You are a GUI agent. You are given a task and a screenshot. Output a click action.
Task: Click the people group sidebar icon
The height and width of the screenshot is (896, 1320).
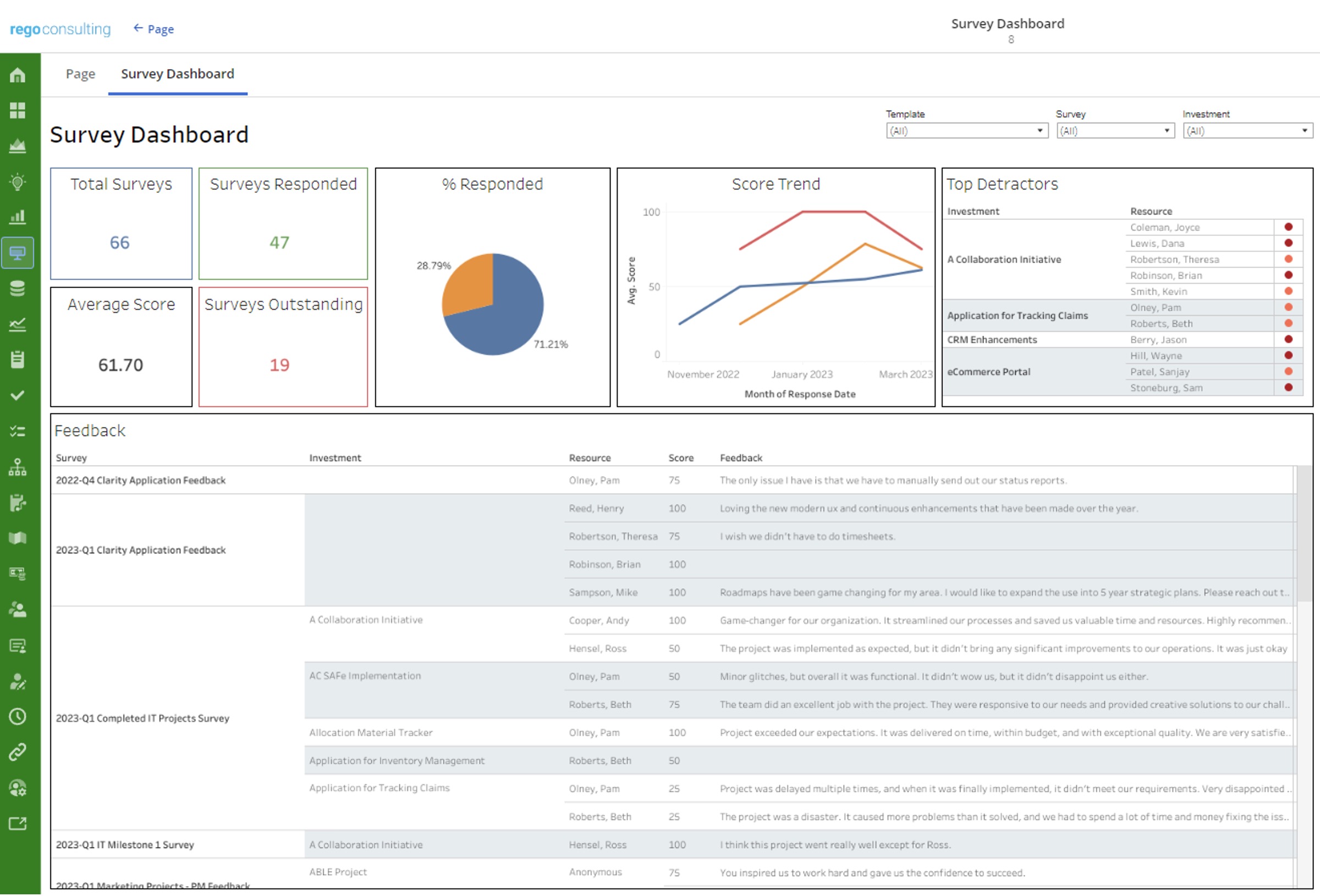(x=18, y=610)
